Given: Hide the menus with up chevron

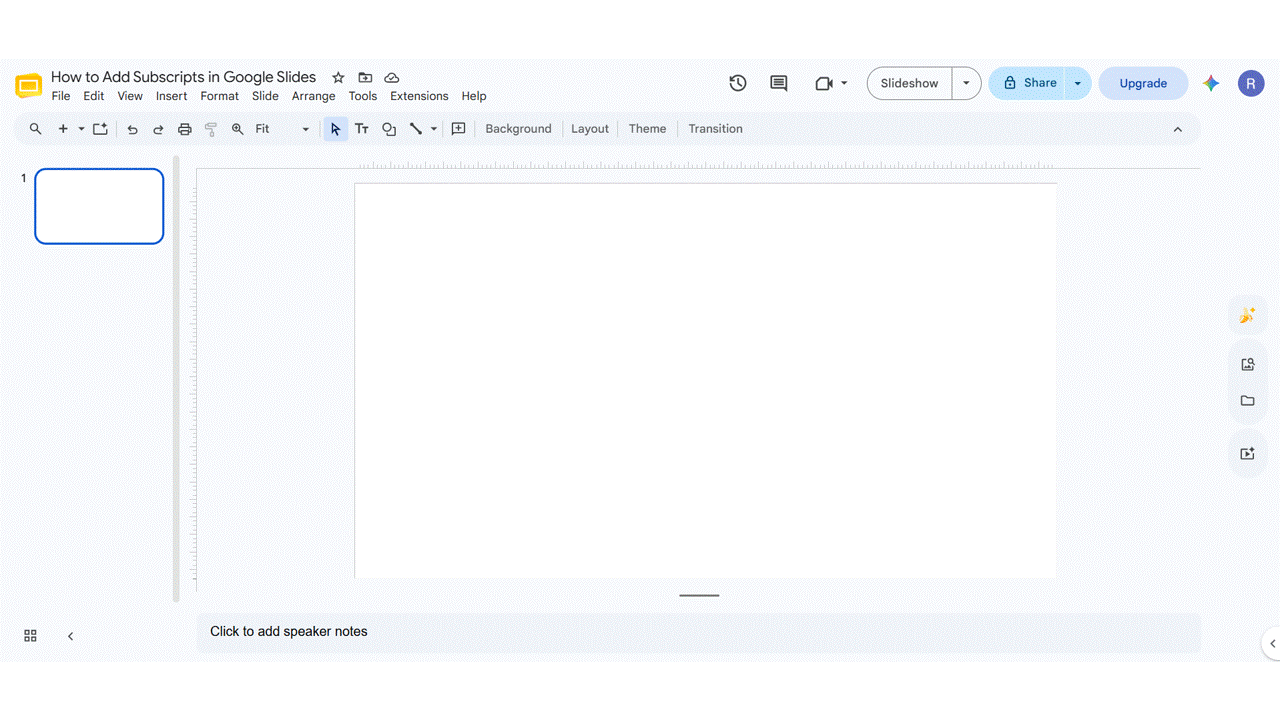Looking at the screenshot, I should click(x=1178, y=129).
